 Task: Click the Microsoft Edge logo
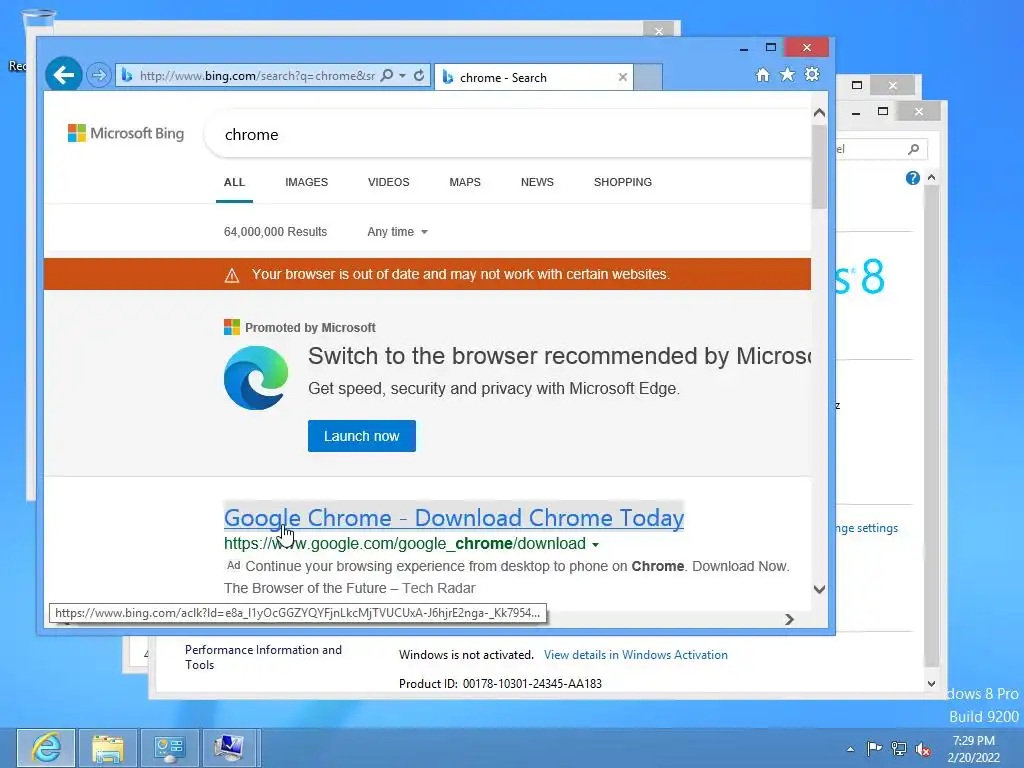[256, 378]
